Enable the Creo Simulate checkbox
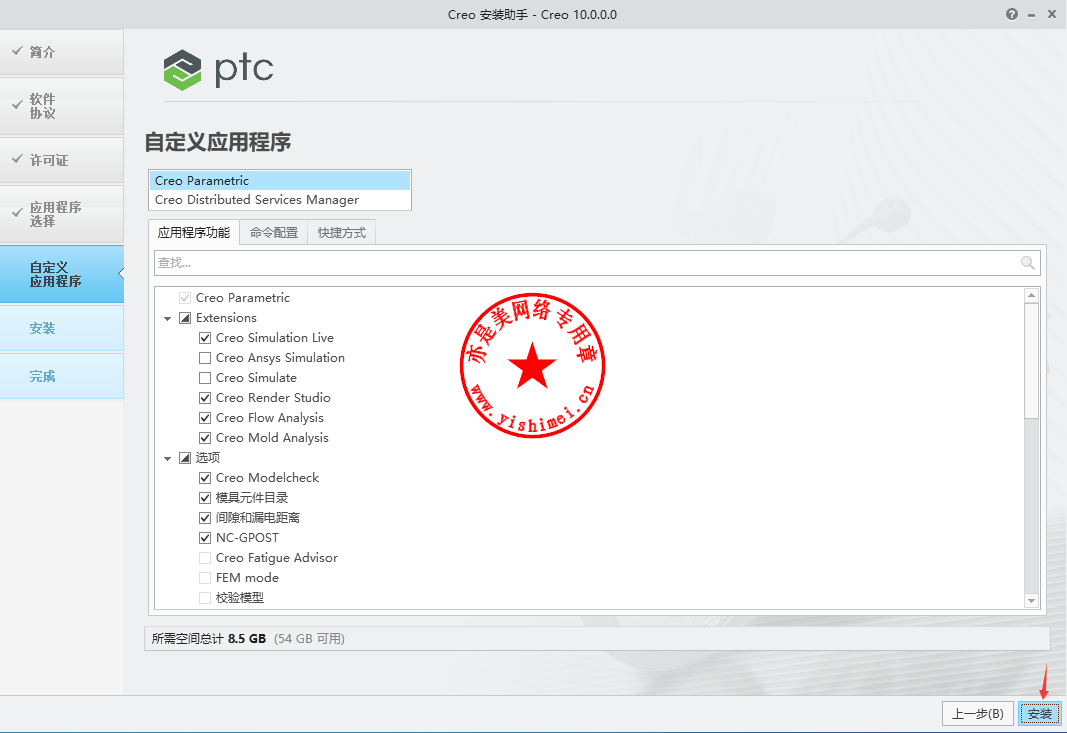The height and width of the screenshot is (733, 1067). pos(205,378)
